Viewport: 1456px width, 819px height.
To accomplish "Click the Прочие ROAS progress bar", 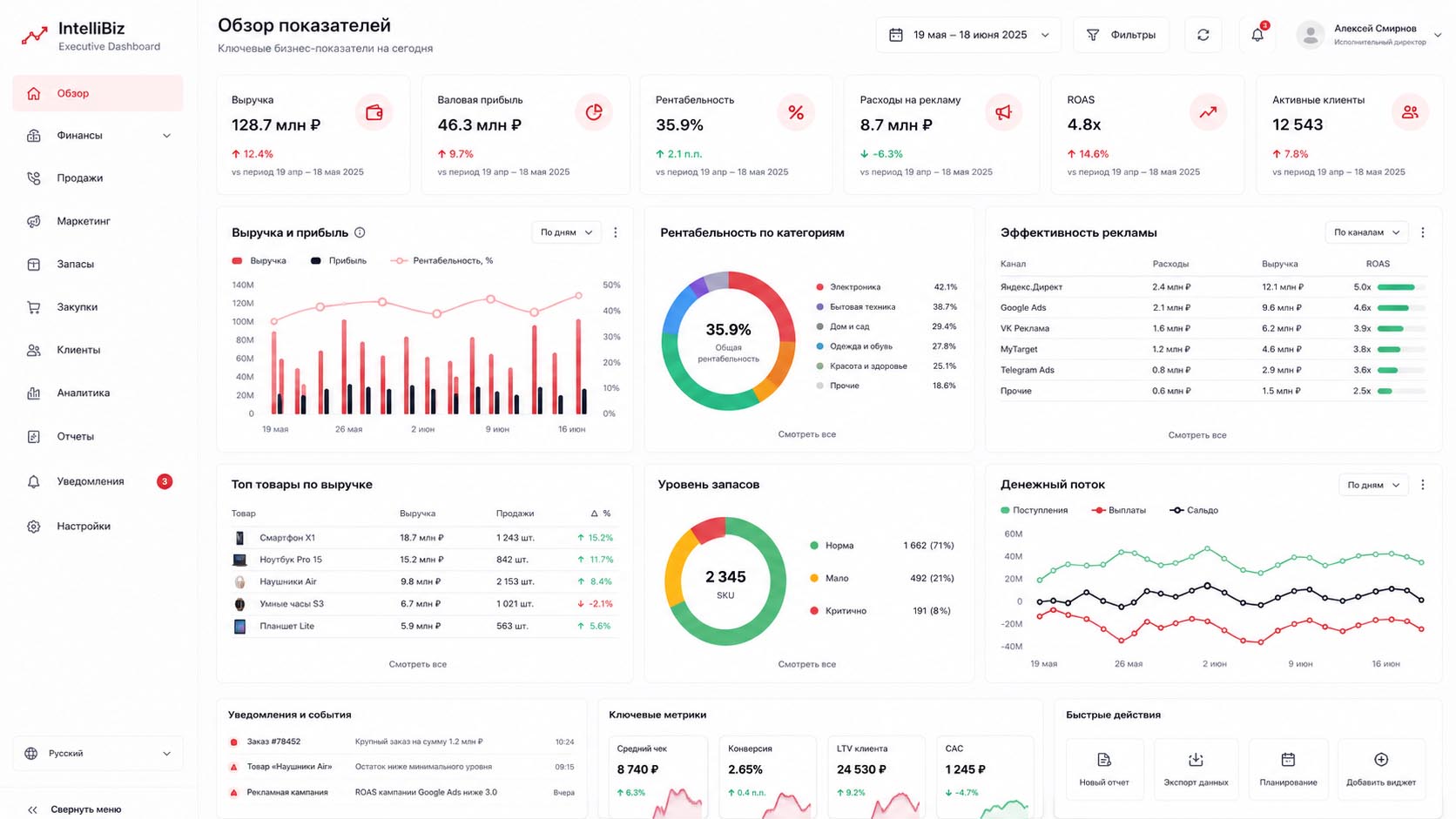I will tap(1401, 392).
